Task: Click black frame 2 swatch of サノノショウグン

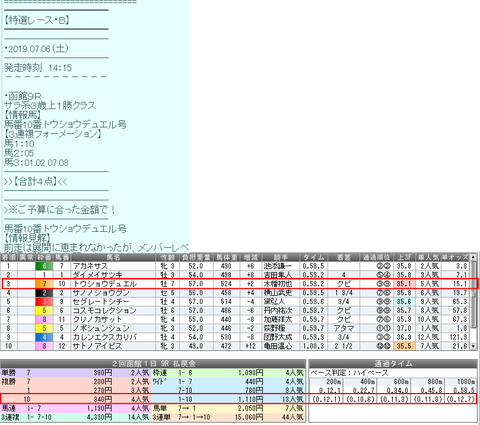Action: point(44,293)
